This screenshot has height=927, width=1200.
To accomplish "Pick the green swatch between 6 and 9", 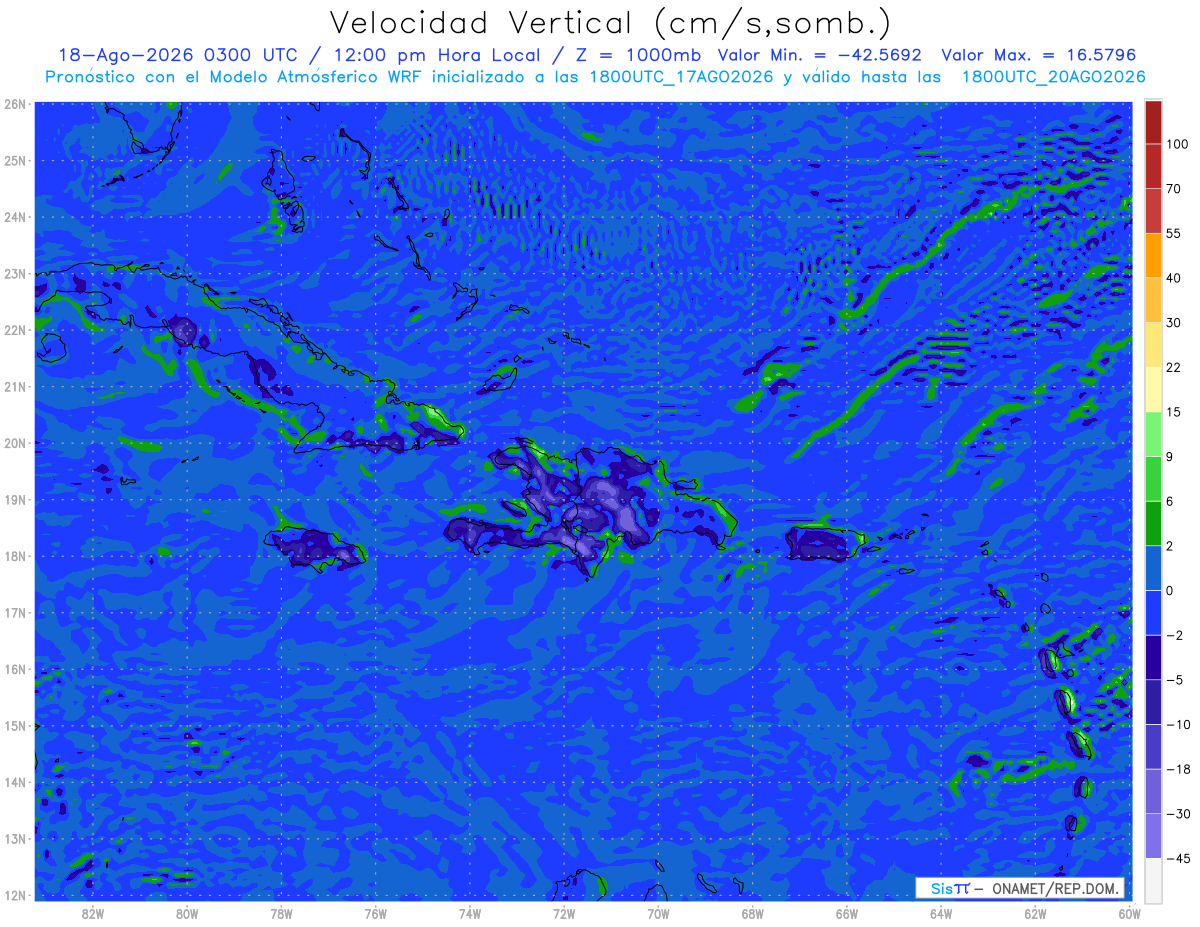I will (1153, 477).
